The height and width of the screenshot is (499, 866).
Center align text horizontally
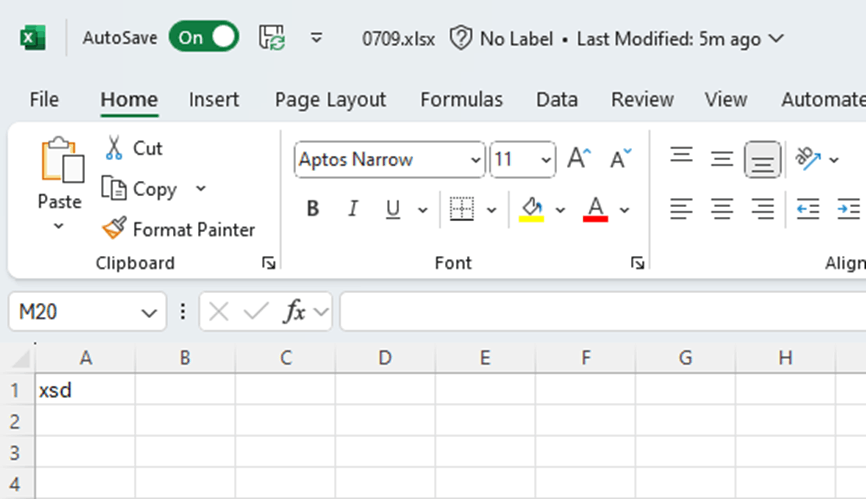click(x=722, y=209)
